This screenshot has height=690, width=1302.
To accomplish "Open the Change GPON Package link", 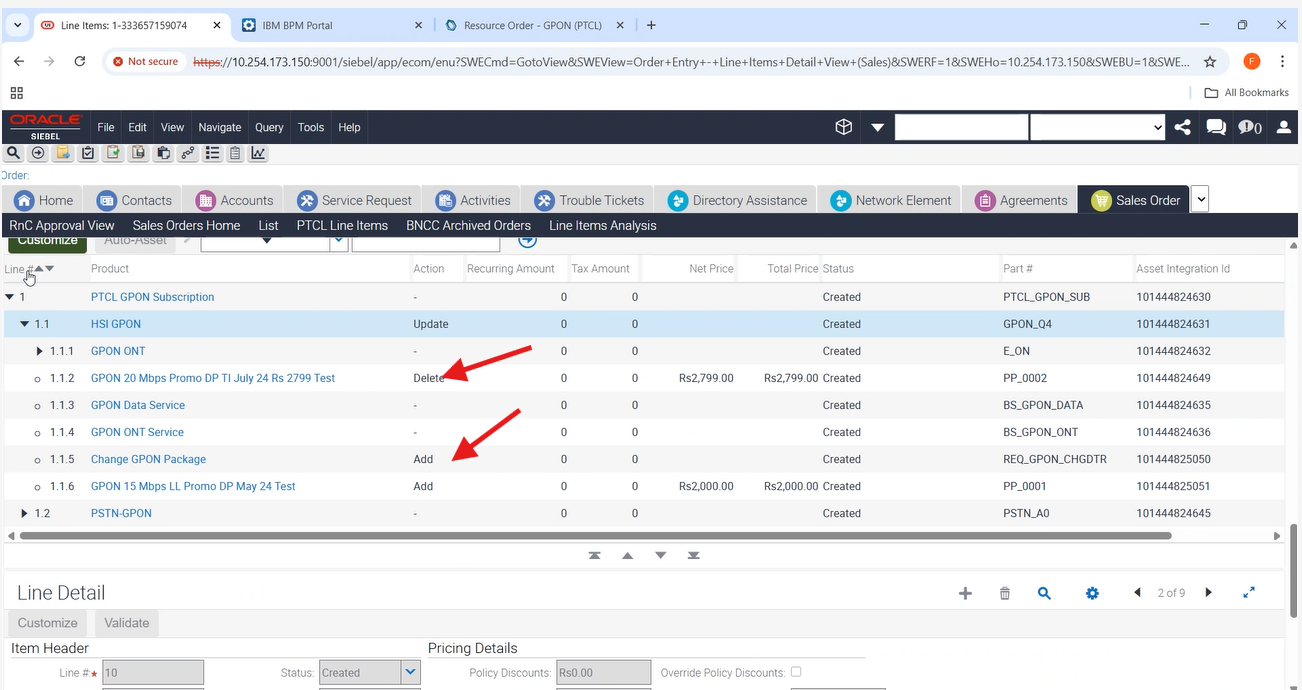I will click(x=148, y=459).
